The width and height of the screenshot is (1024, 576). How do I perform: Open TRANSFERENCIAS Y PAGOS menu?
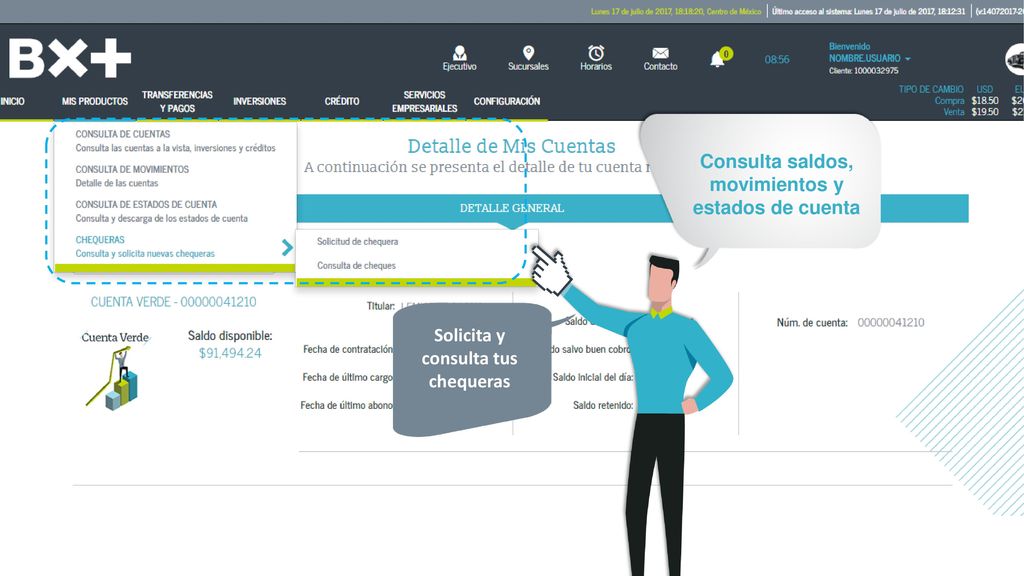pyautogui.click(x=177, y=101)
